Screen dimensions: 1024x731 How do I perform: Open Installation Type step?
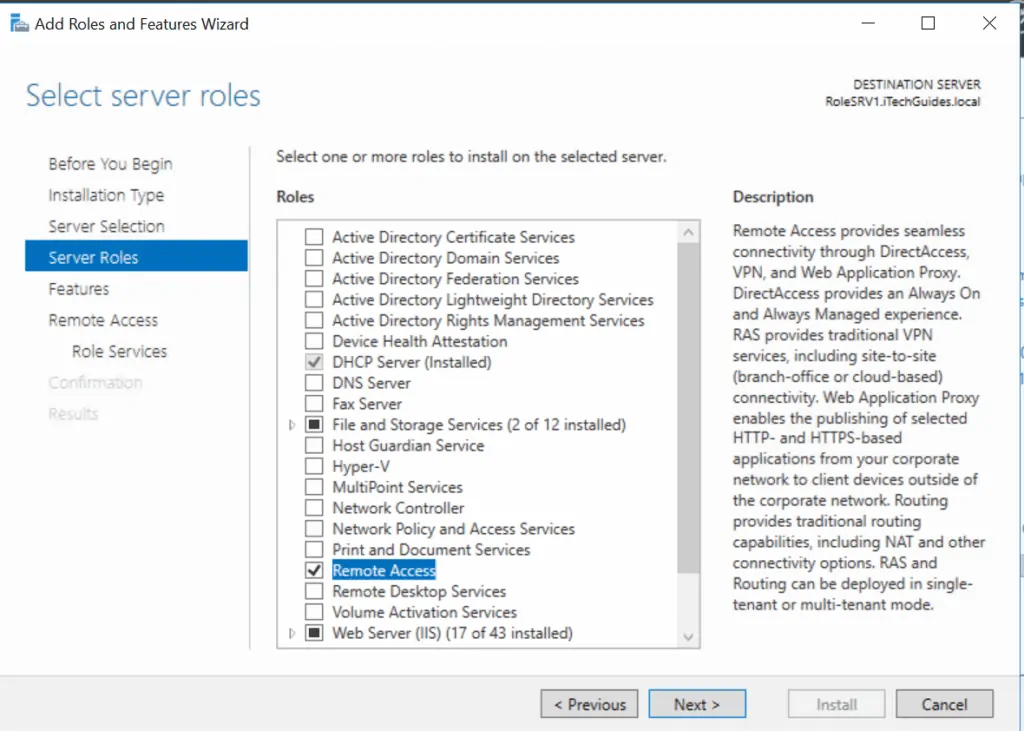pos(106,195)
